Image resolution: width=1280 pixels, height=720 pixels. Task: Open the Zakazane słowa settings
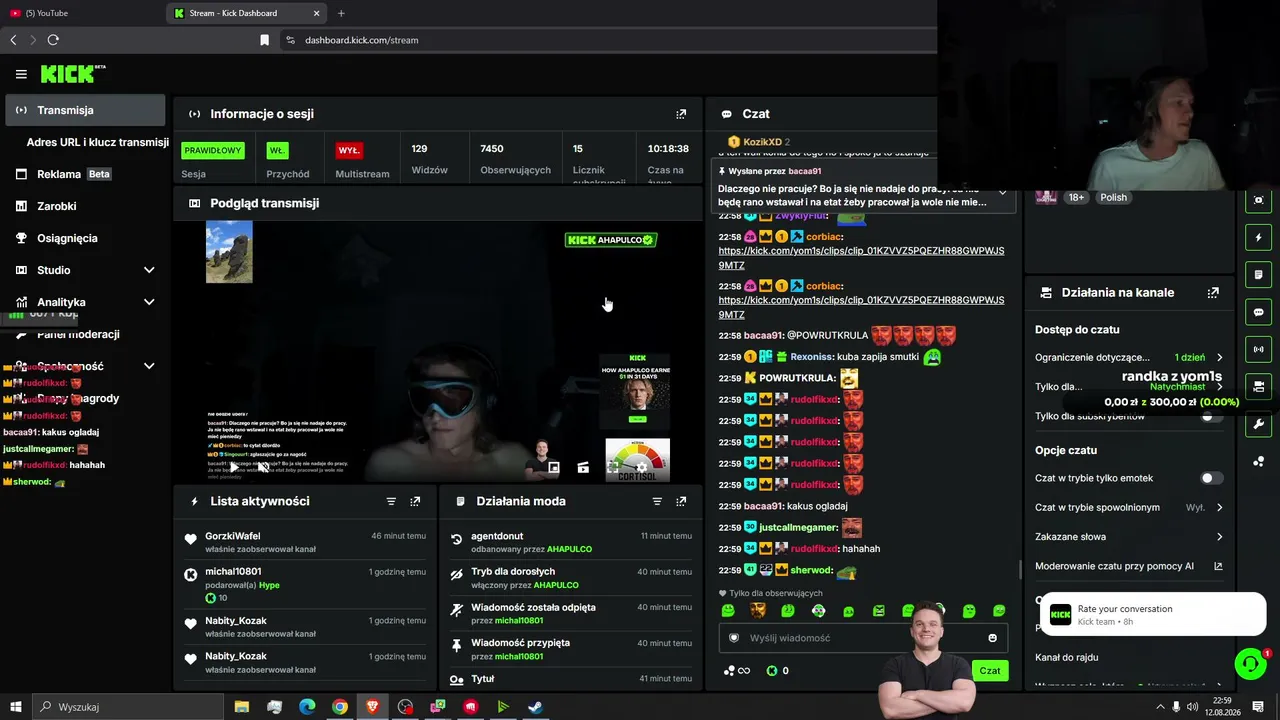pyautogui.click(x=1129, y=537)
